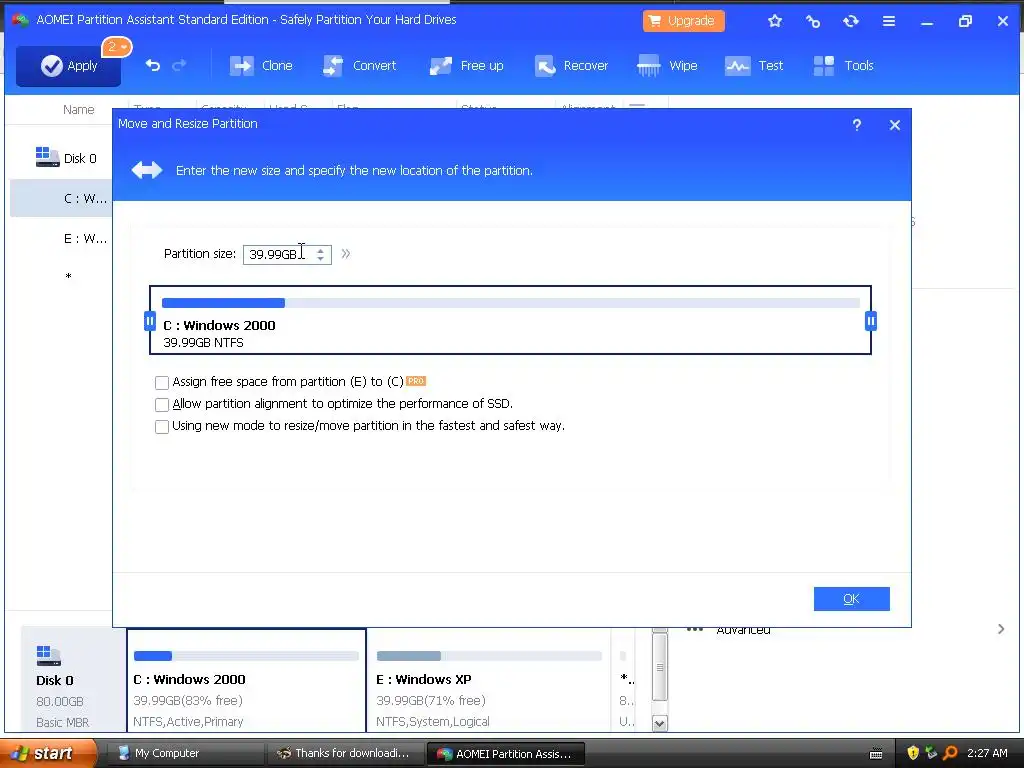
Task: Click the Advanced ellipsis icon
Action: pos(695,630)
